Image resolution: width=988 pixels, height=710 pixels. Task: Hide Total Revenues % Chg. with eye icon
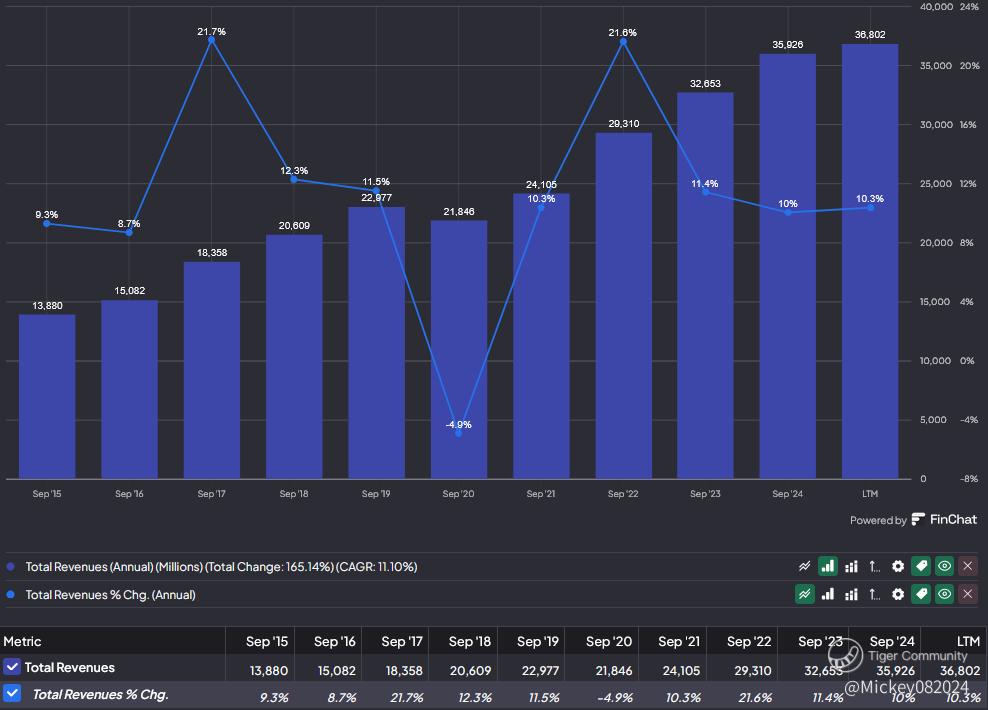944,594
